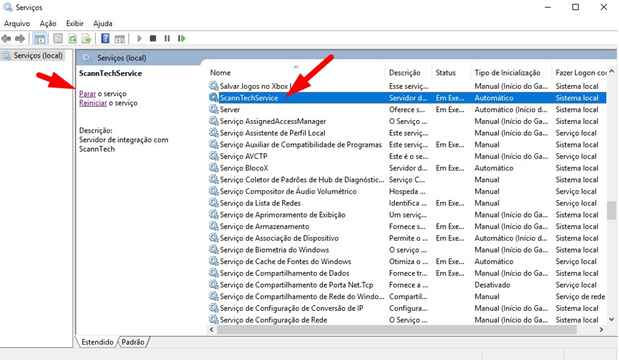Select Serviço de Associação de Dispositivo
Screen dimensions: 619x363
point(407,238)
